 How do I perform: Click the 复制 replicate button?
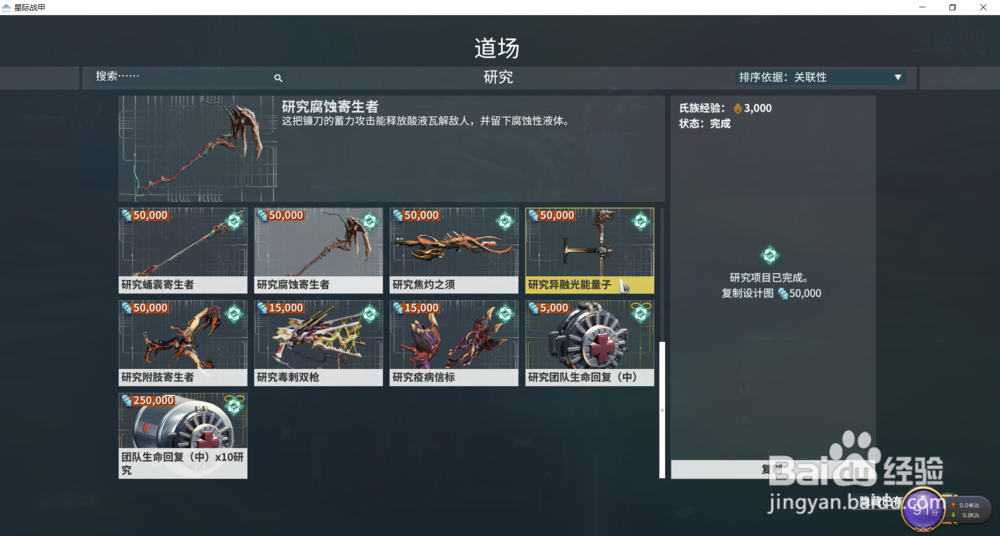(772, 470)
